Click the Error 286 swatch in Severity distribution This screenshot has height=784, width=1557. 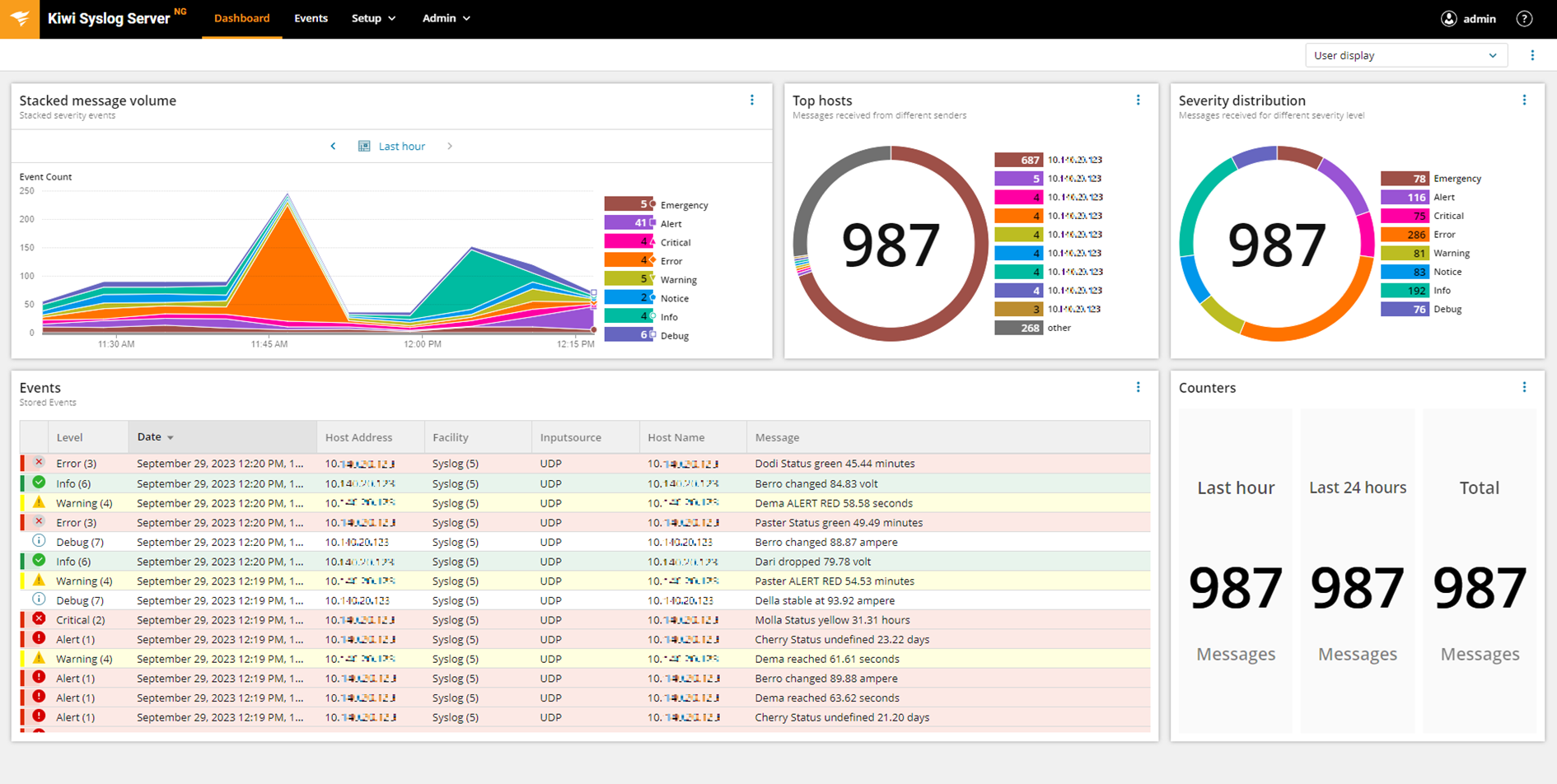pos(1405,235)
